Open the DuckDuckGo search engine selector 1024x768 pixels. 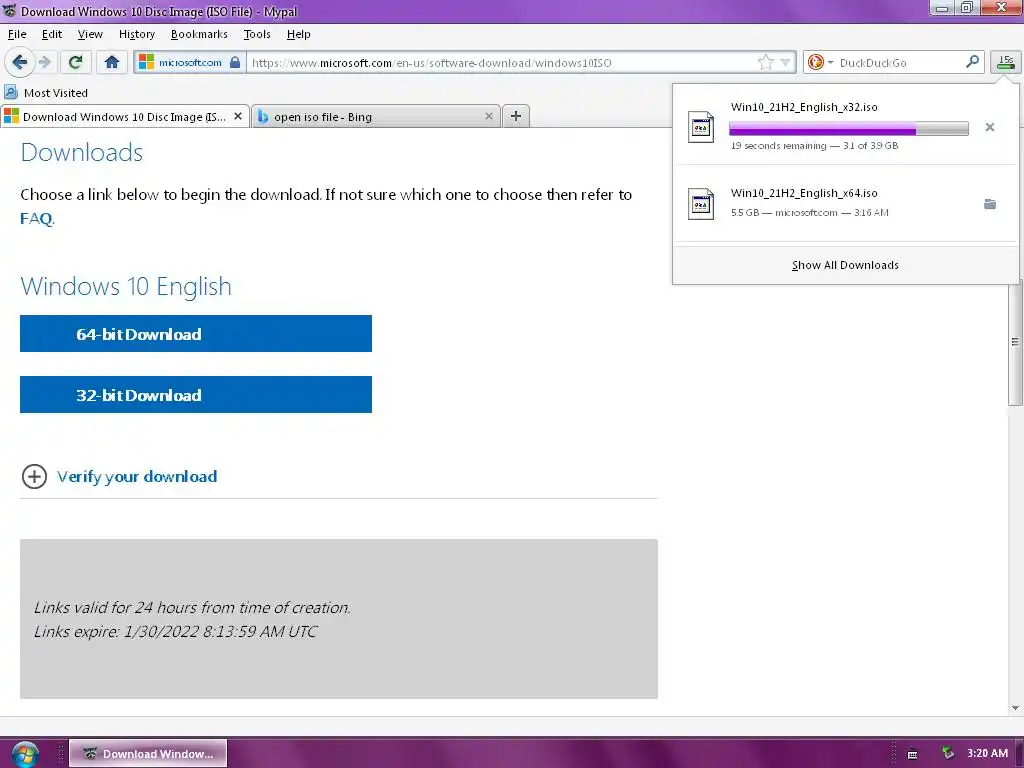820,63
